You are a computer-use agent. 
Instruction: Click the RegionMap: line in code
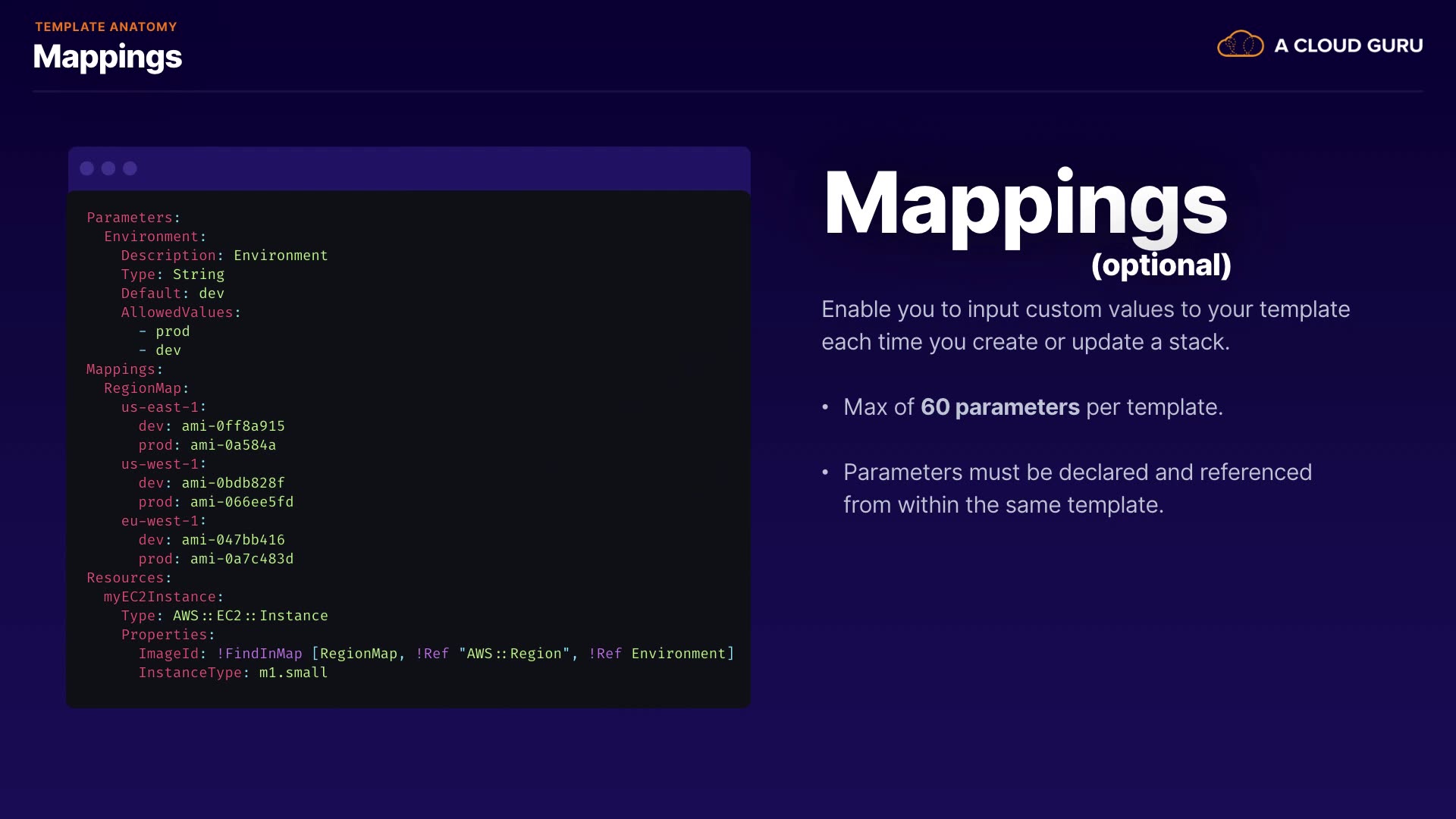[146, 388]
